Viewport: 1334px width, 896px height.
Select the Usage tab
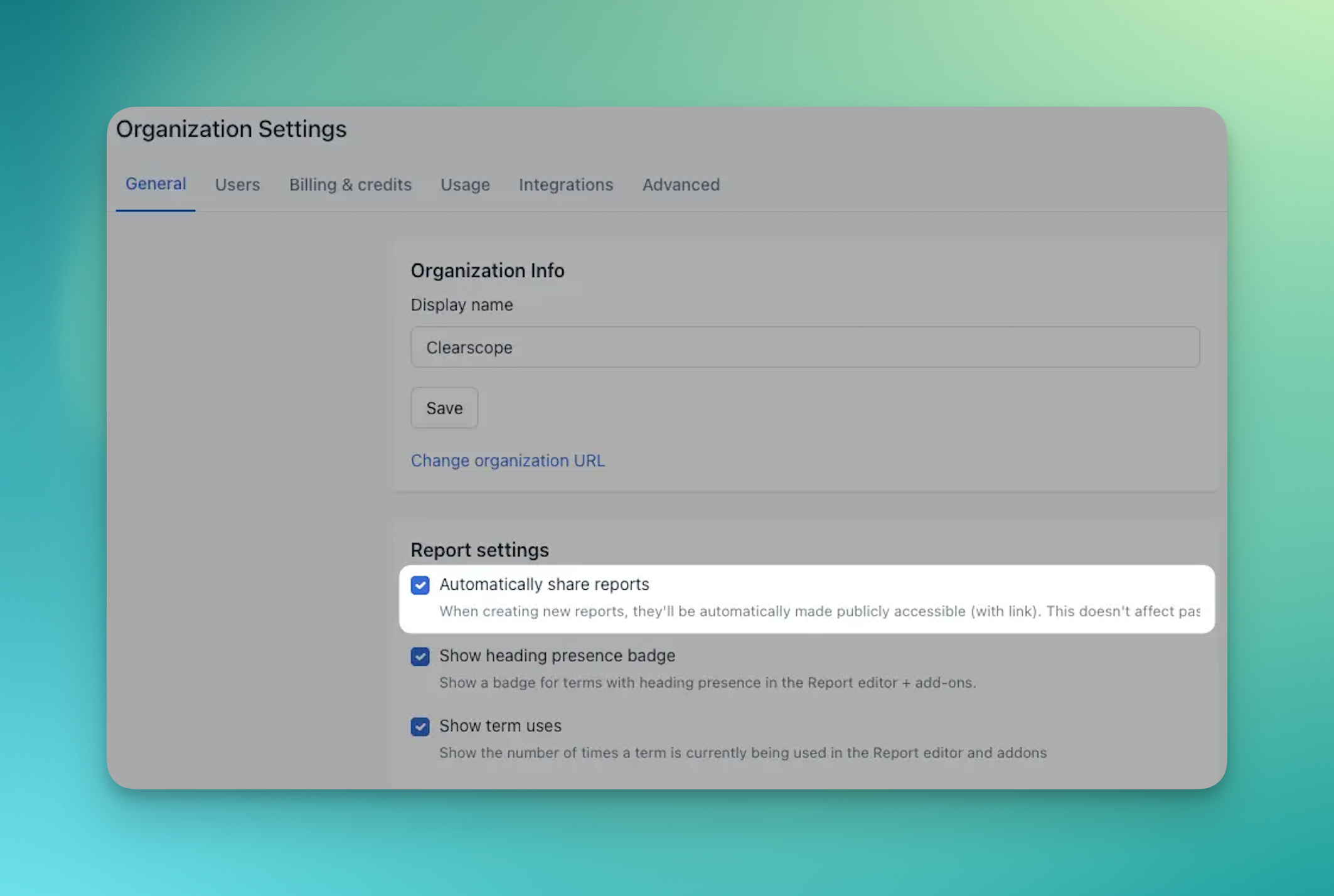click(x=465, y=184)
